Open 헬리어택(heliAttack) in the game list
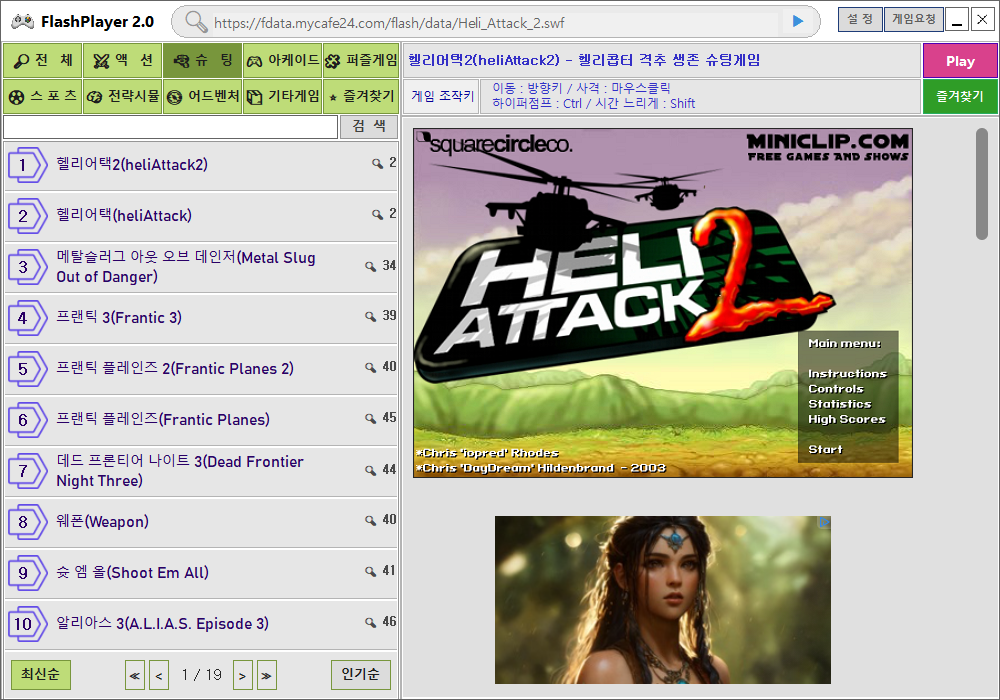This screenshot has width=1000, height=700. 200,216
